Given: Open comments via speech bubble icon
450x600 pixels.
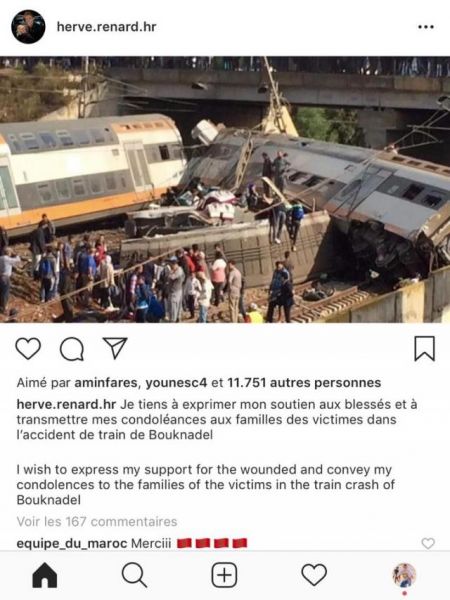Looking at the screenshot, I should [72, 349].
